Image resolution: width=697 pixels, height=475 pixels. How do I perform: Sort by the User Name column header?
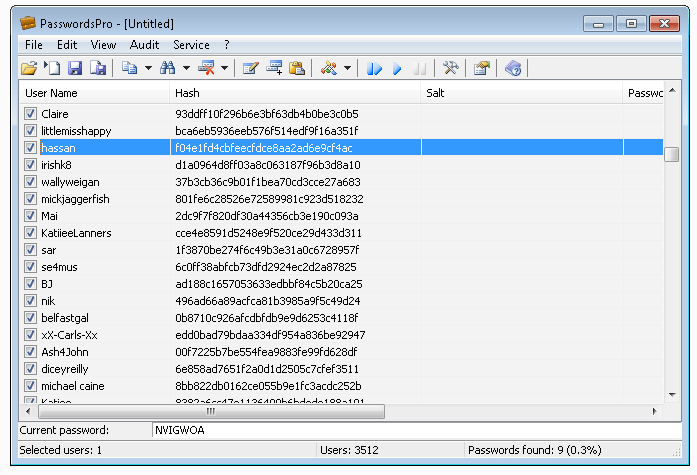click(x=94, y=93)
